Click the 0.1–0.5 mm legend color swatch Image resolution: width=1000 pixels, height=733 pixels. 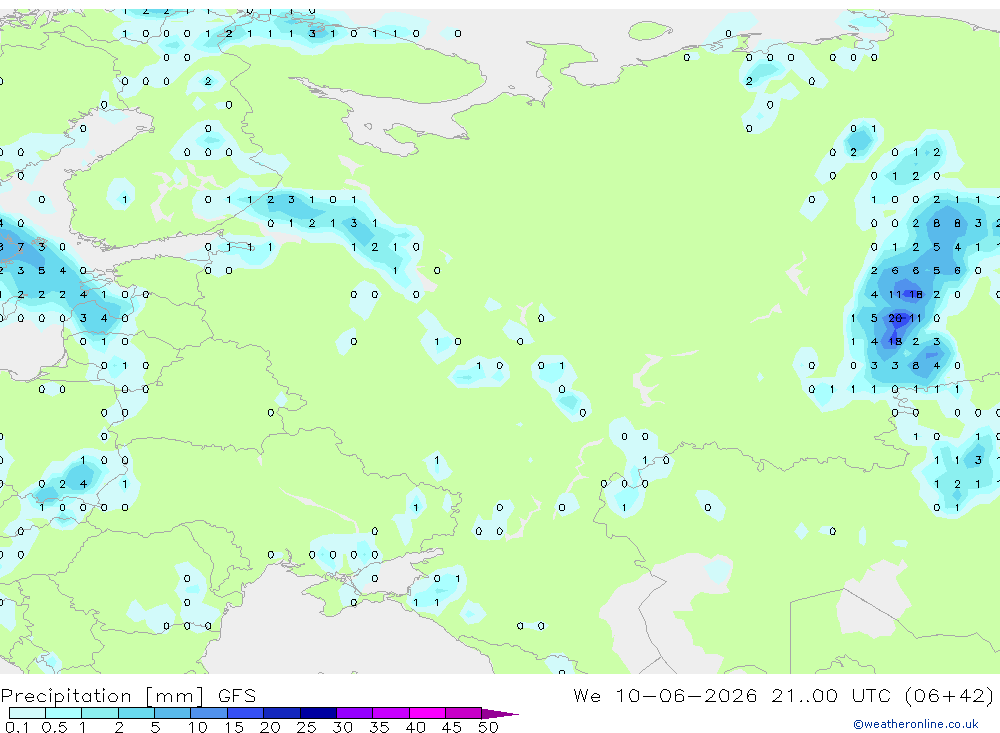tap(27, 713)
